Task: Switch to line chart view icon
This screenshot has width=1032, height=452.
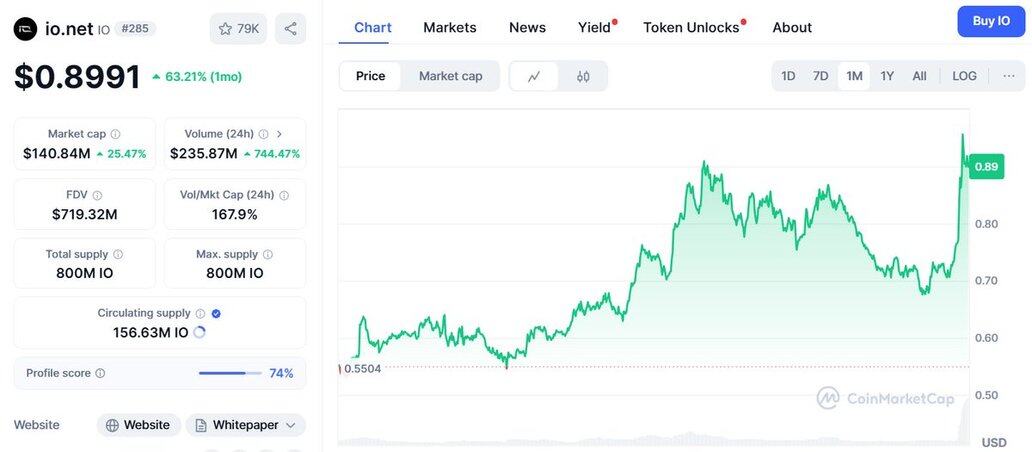Action: tap(535, 76)
